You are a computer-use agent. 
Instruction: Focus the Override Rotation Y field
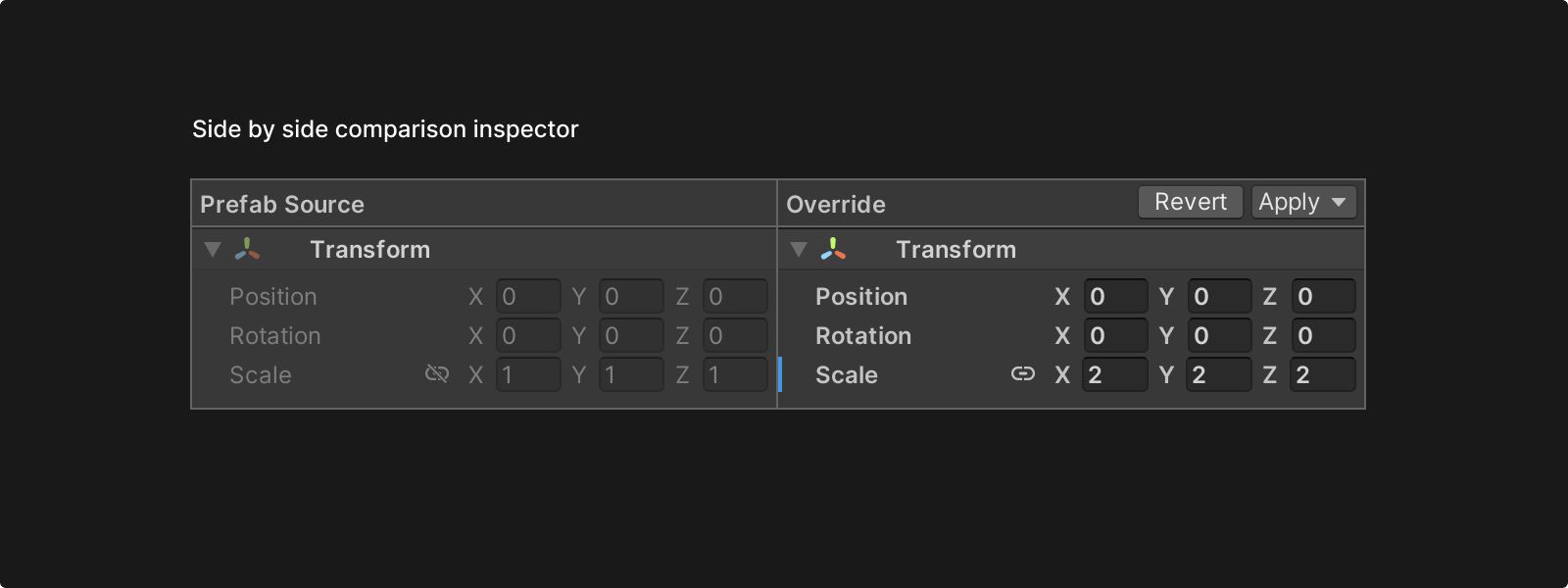click(1219, 336)
